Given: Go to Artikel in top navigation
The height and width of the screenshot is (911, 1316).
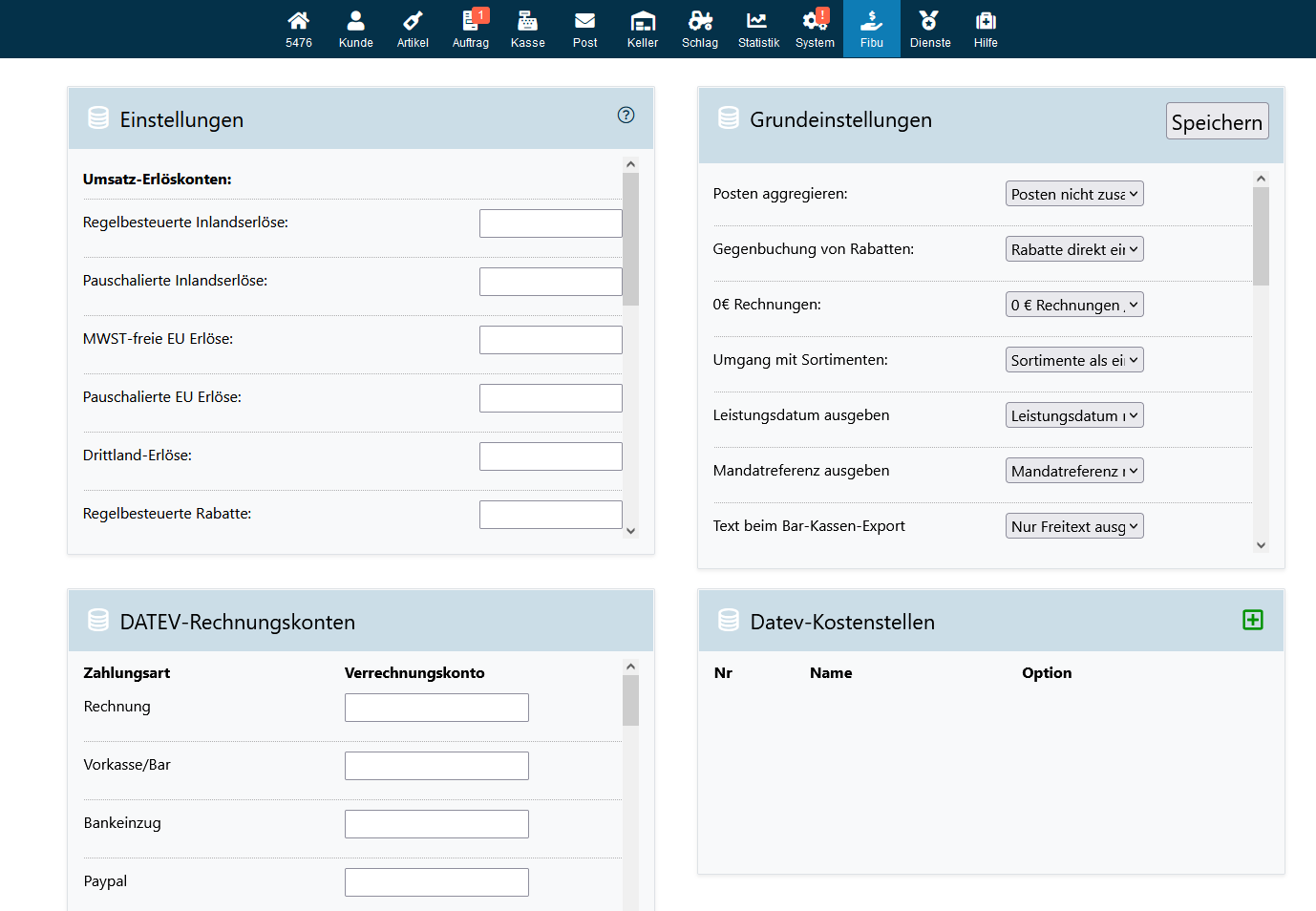Looking at the screenshot, I should coord(413,29).
